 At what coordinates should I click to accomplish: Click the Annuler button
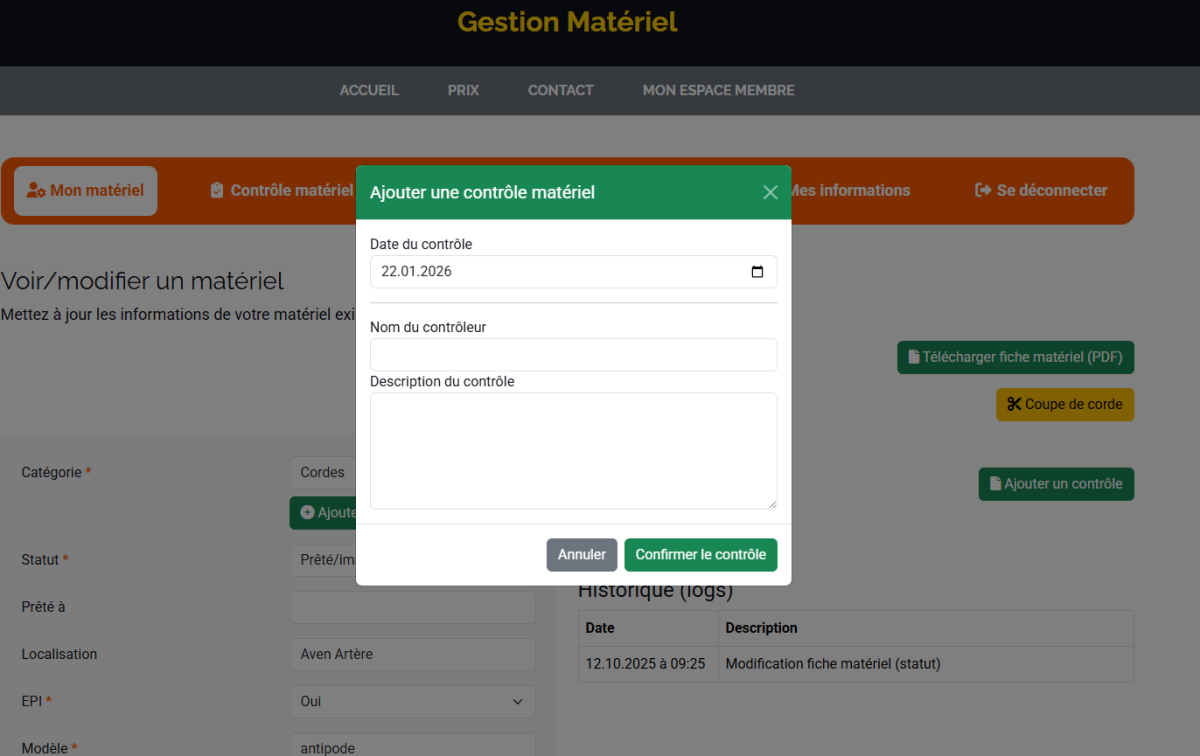pyautogui.click(x=581, y=555)
